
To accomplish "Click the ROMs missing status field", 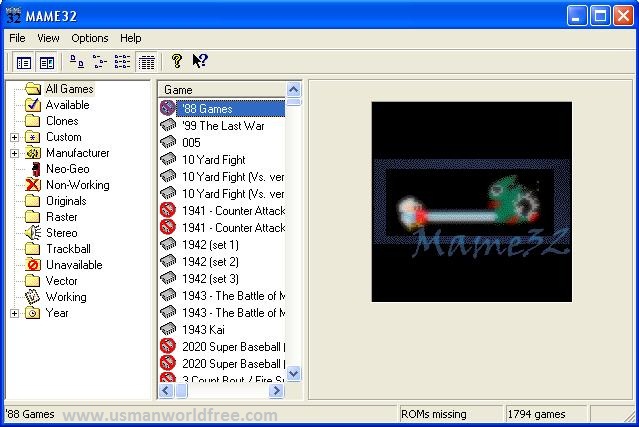I will tap(450, 414).
